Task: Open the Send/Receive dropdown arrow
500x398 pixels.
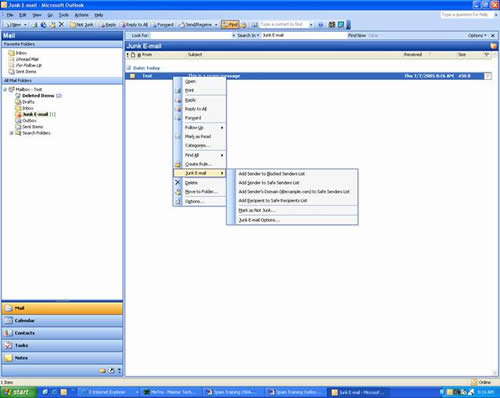Action: (x=216, y=25)
